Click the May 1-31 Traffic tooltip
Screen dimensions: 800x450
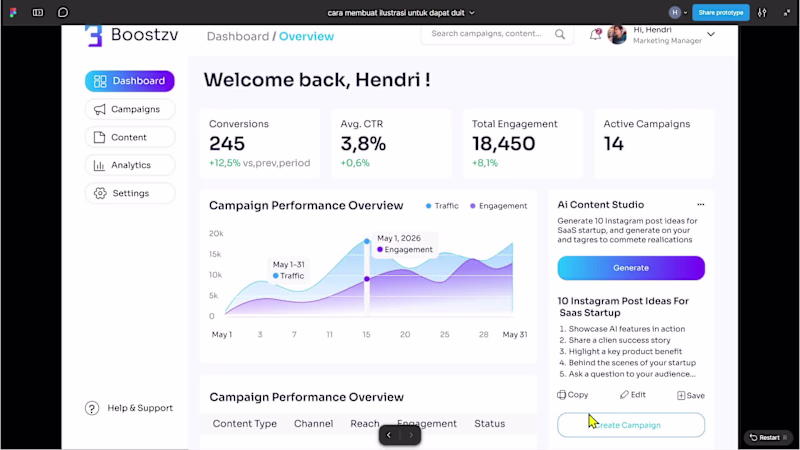pyautogui.click(x=289, y=270)
